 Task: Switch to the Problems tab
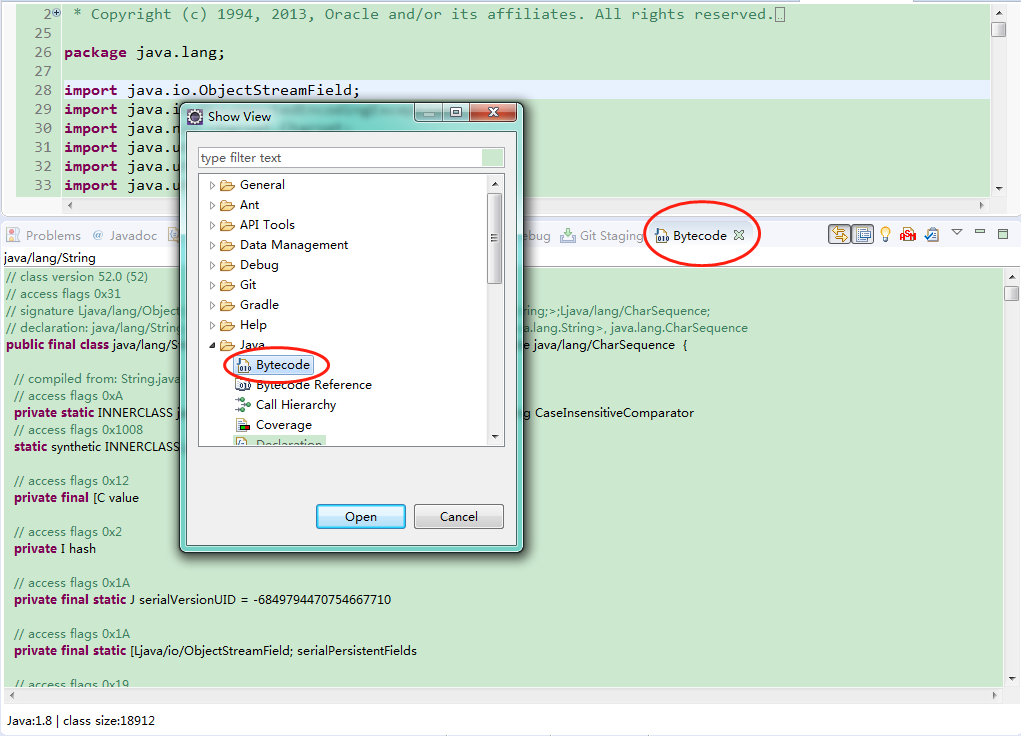[x=44, y=236]
